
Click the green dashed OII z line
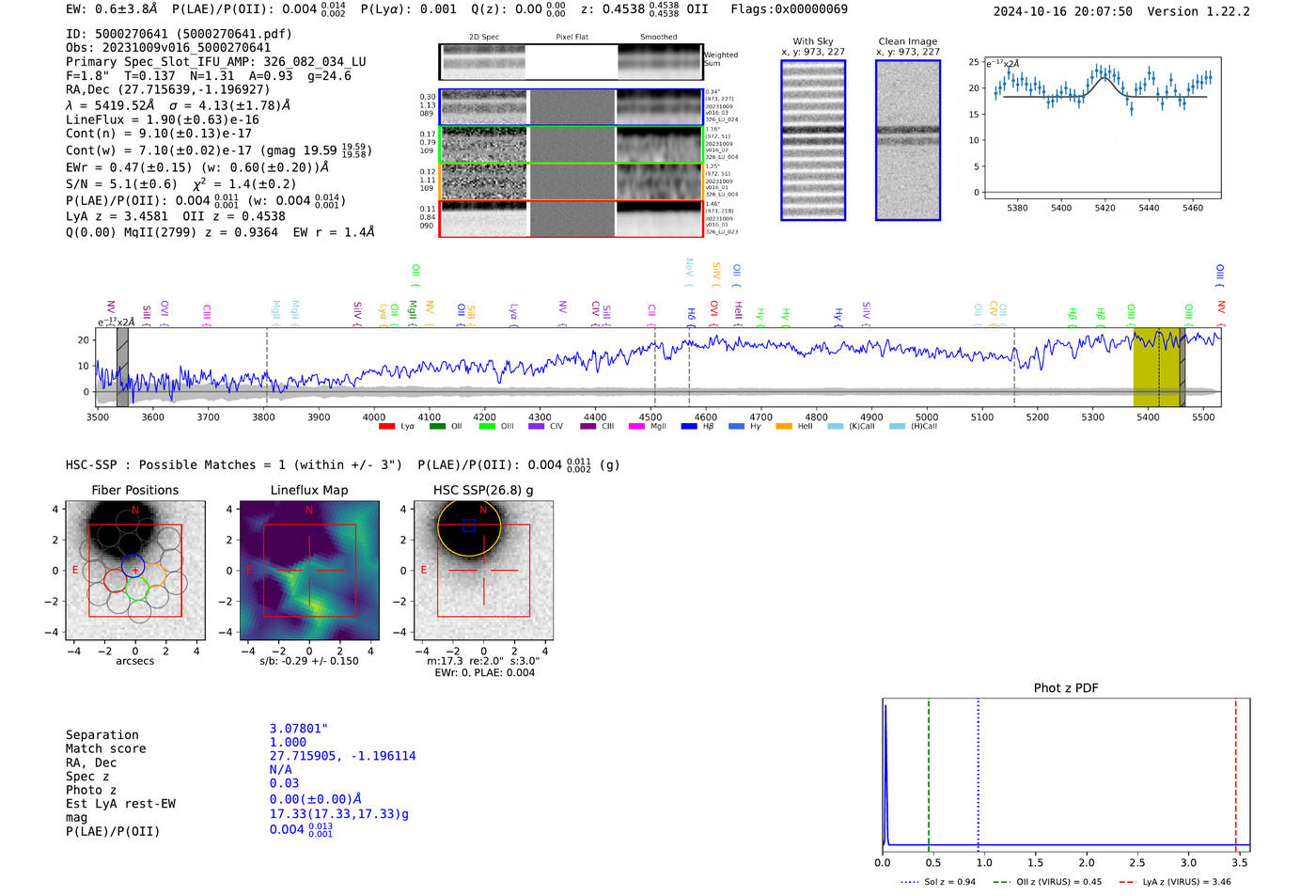[929, 773]
